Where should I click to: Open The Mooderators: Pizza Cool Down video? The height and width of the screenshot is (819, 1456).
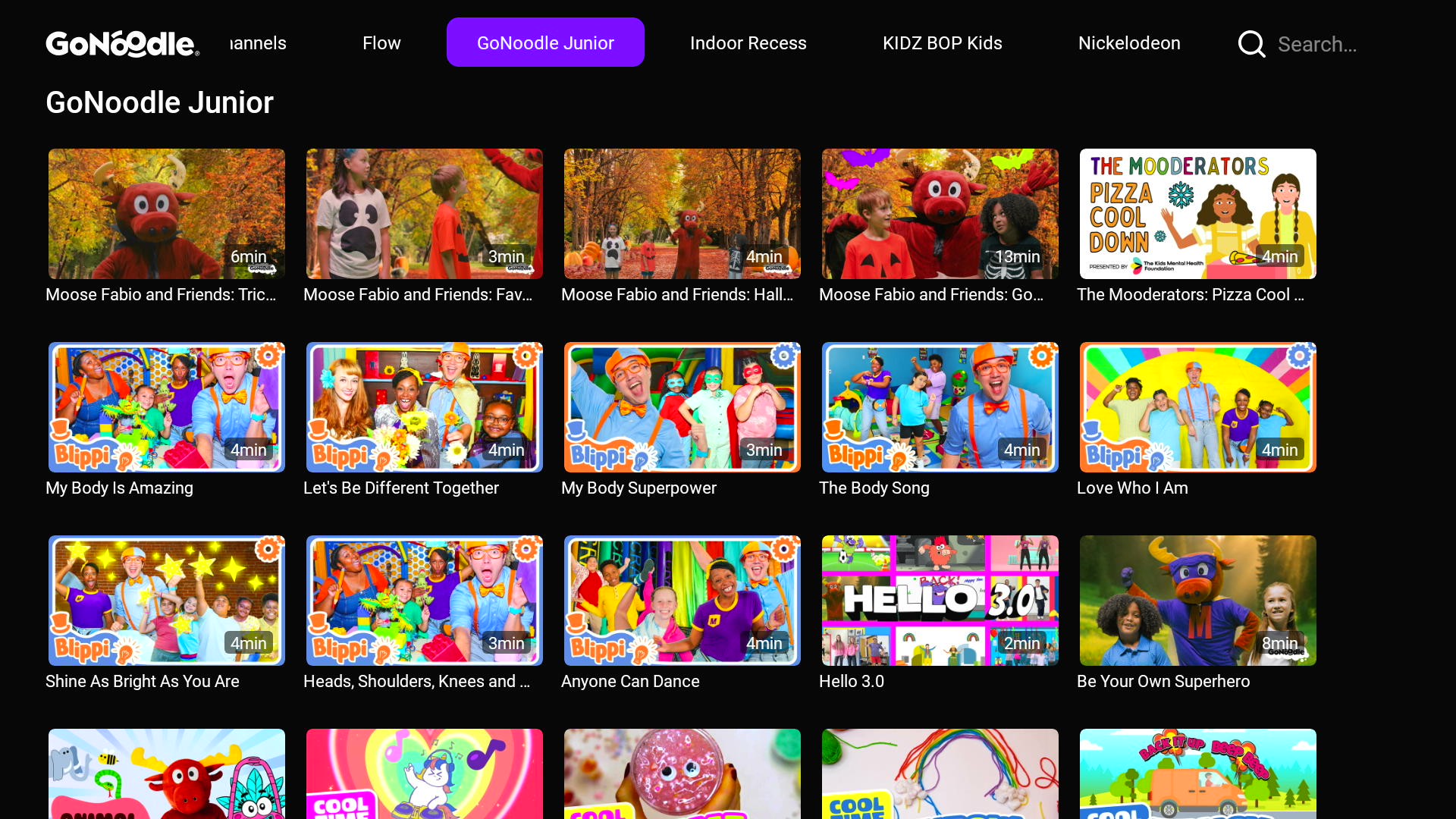[x=1197, y=213]
